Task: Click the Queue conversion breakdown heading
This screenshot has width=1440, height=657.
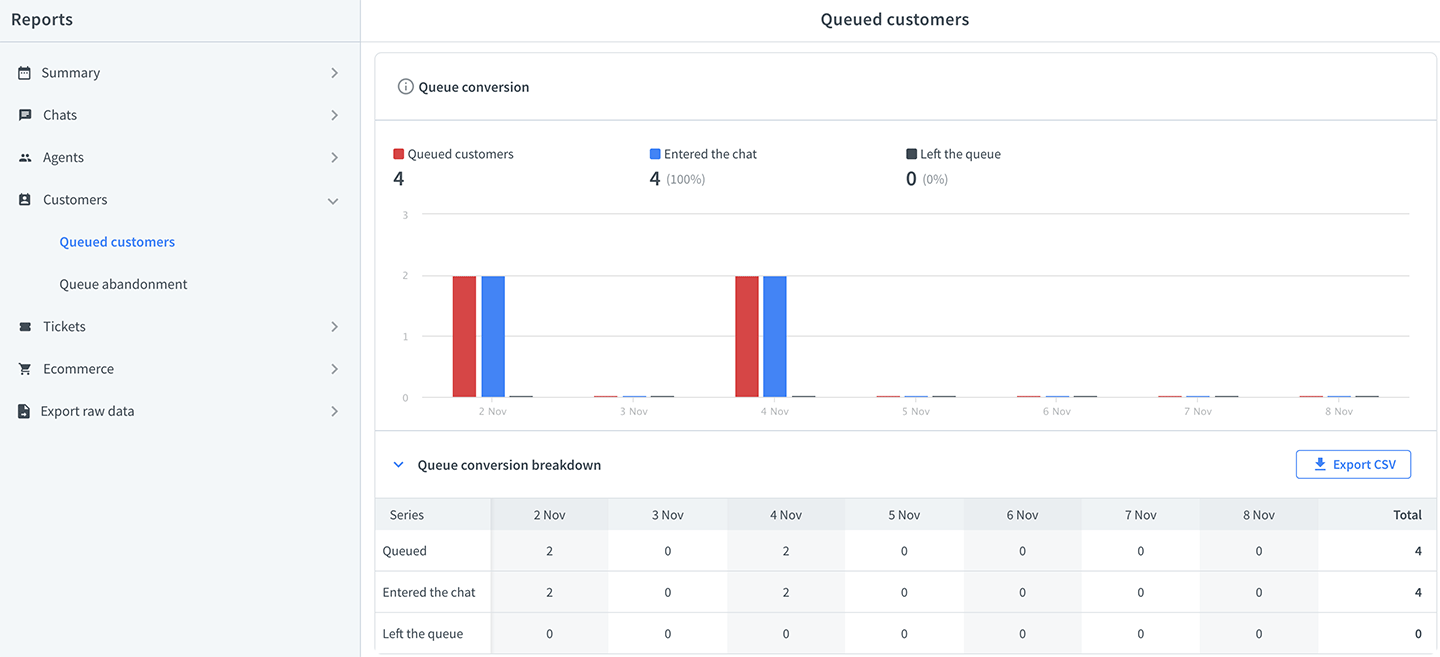Action: click(509, 465)
